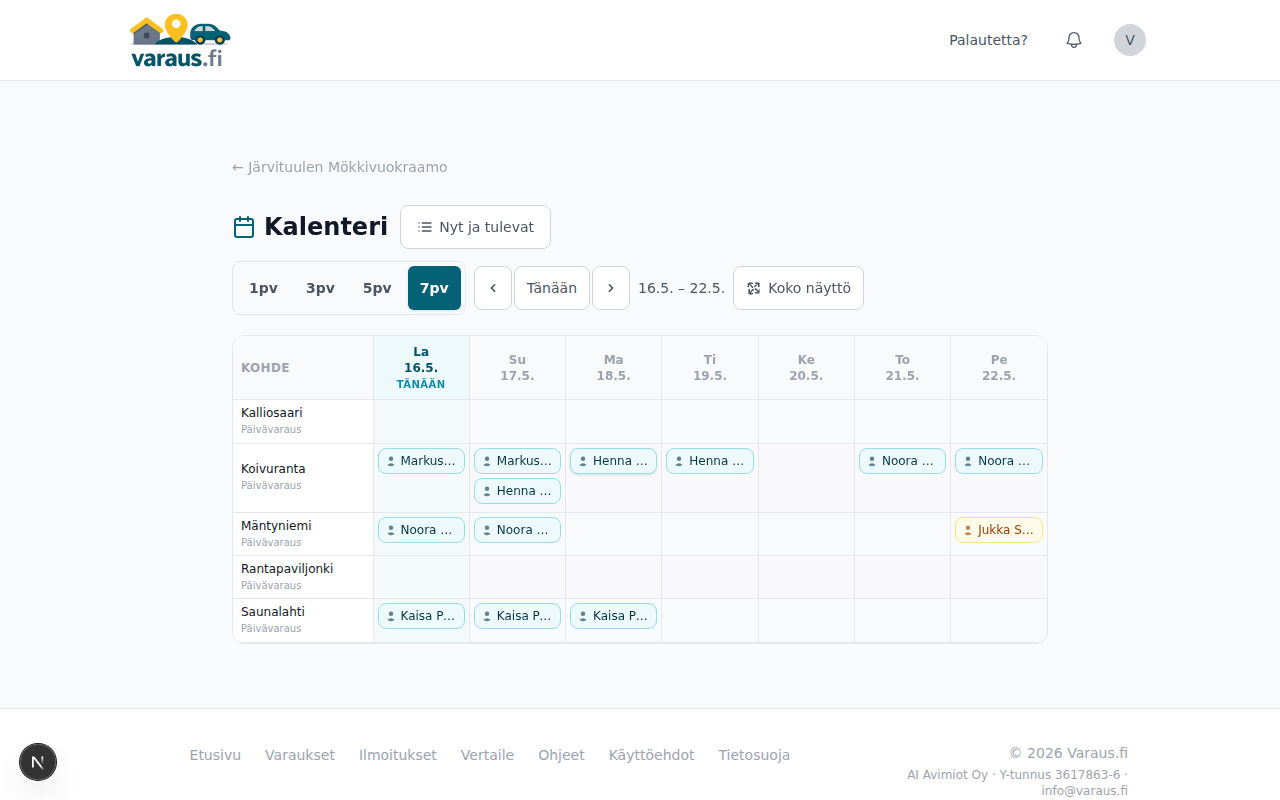The image size is (1280, 800).
Task: Open Markus booking for Koivuranta on La 16.5.
Action: coord(421,461)
